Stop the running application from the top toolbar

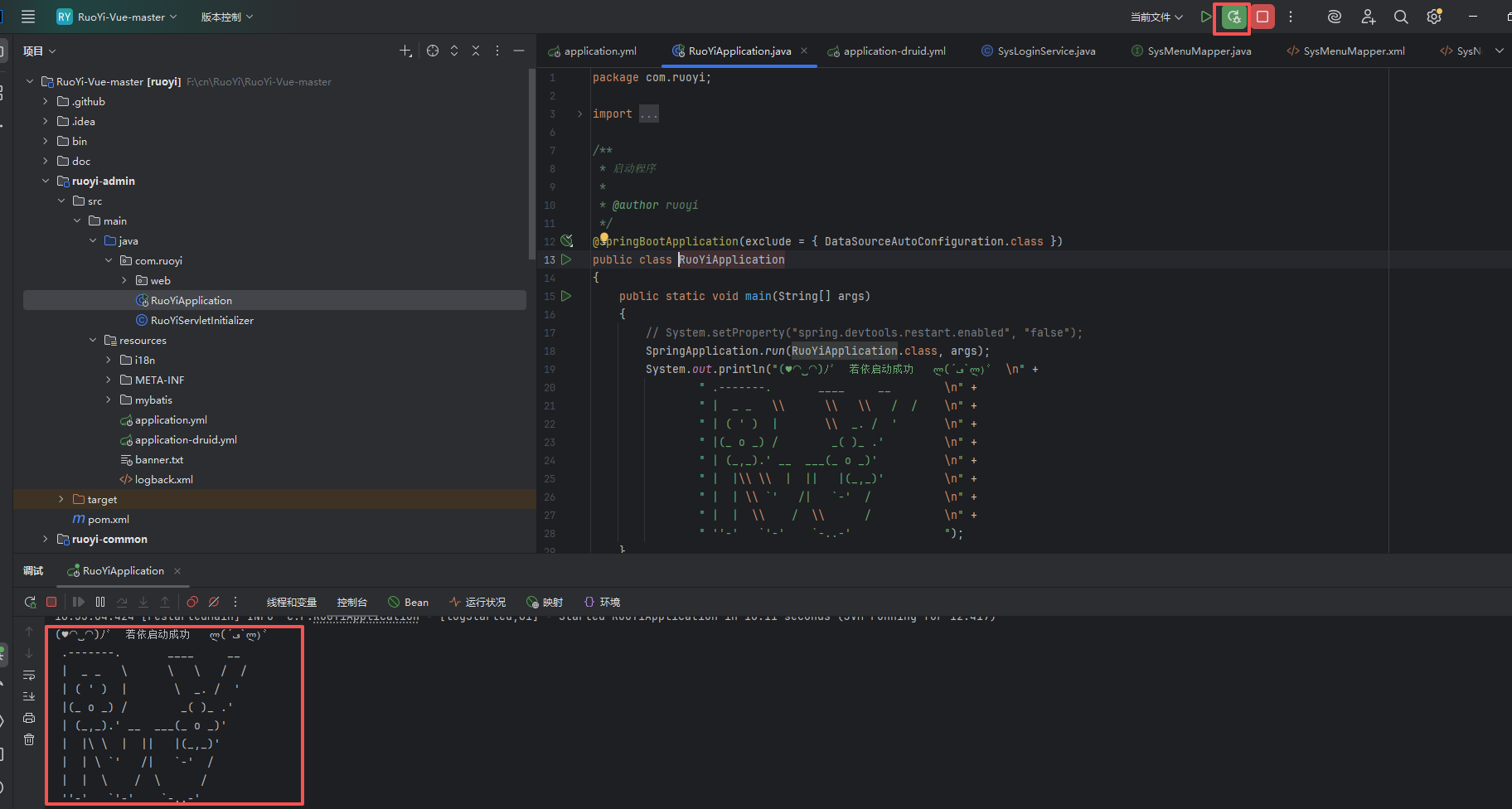click(1262, 17)
